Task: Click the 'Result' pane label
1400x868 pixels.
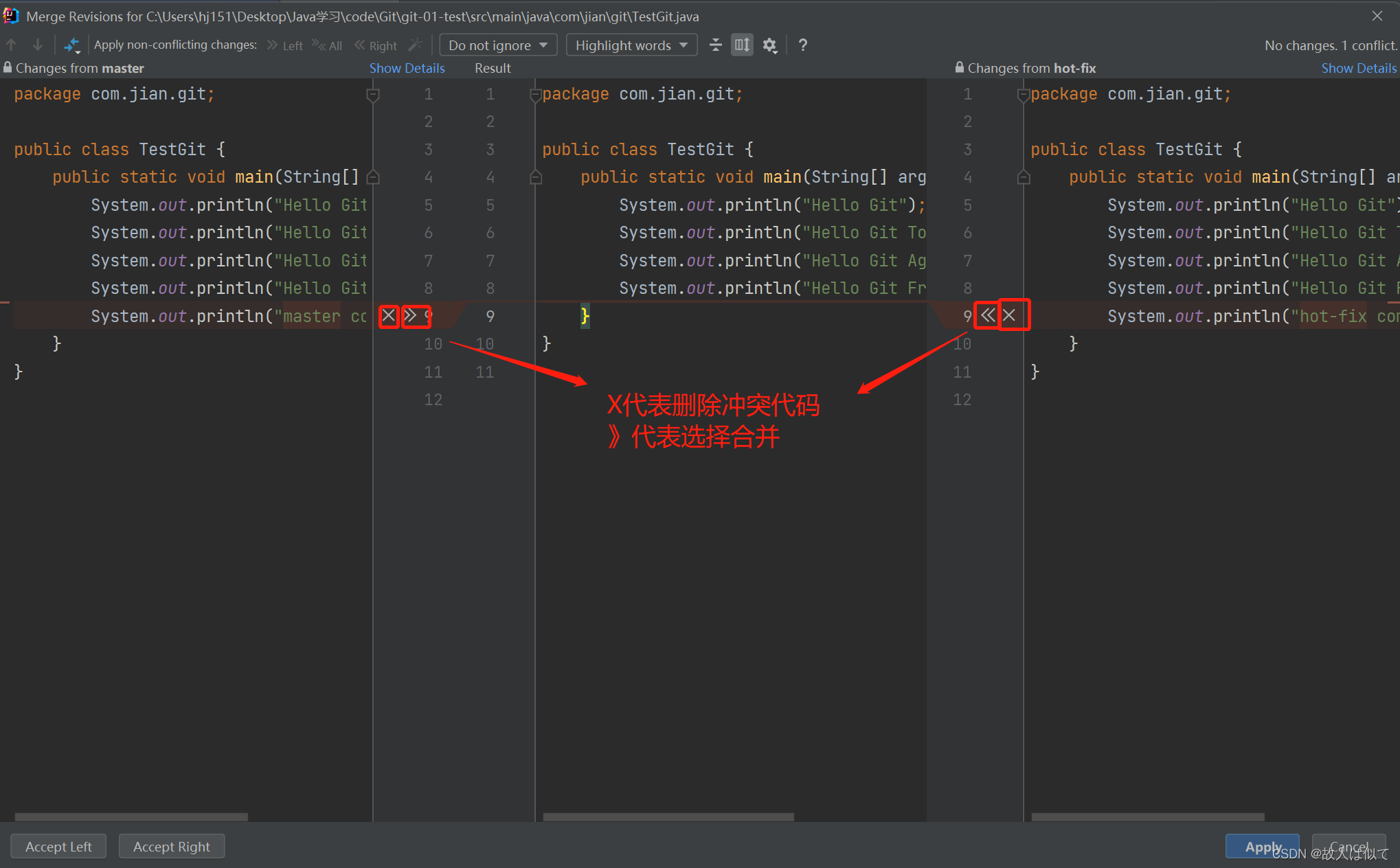Action: (x=493, y=68)
